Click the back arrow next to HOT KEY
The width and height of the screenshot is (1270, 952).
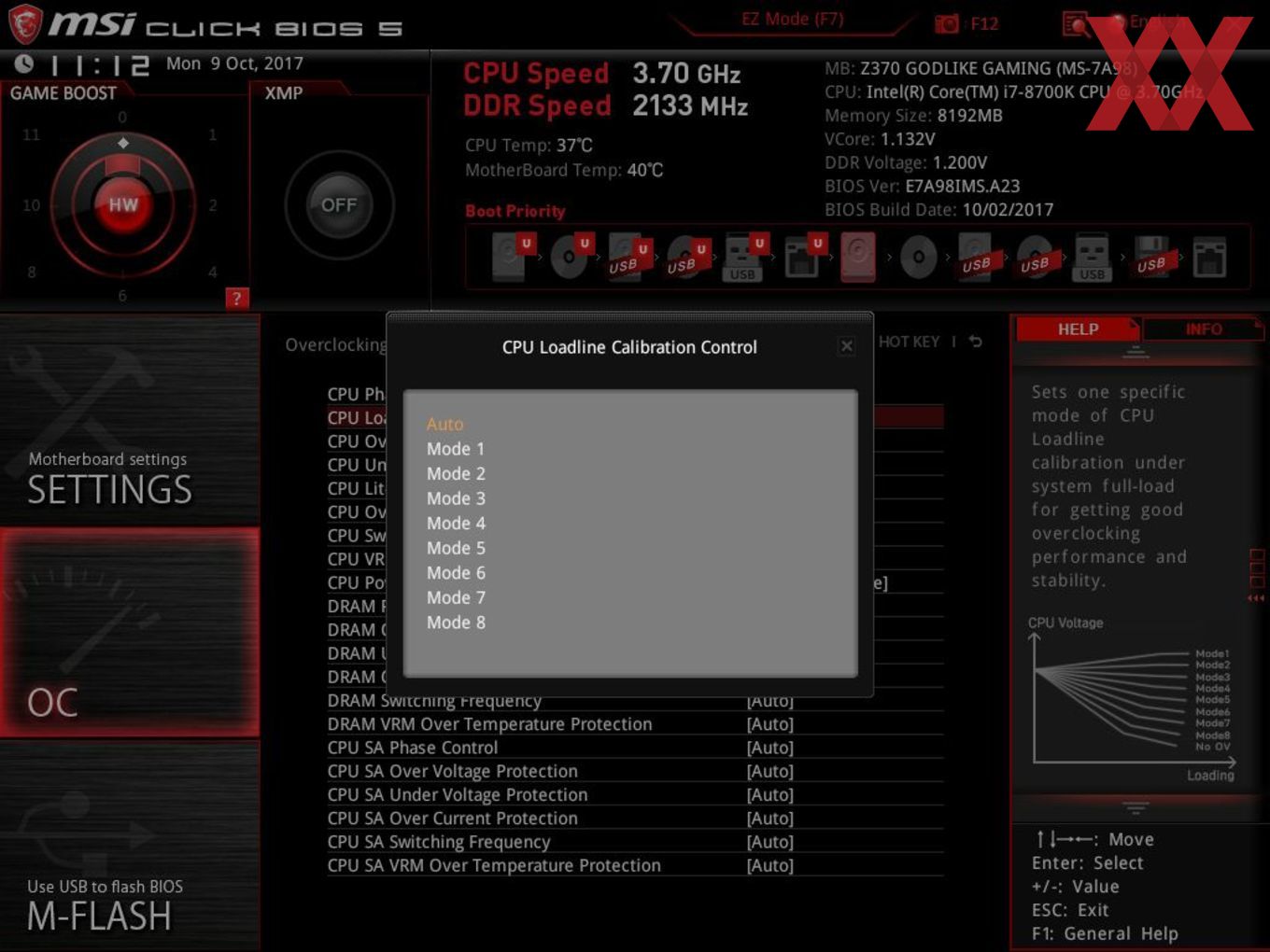point(976,342)
